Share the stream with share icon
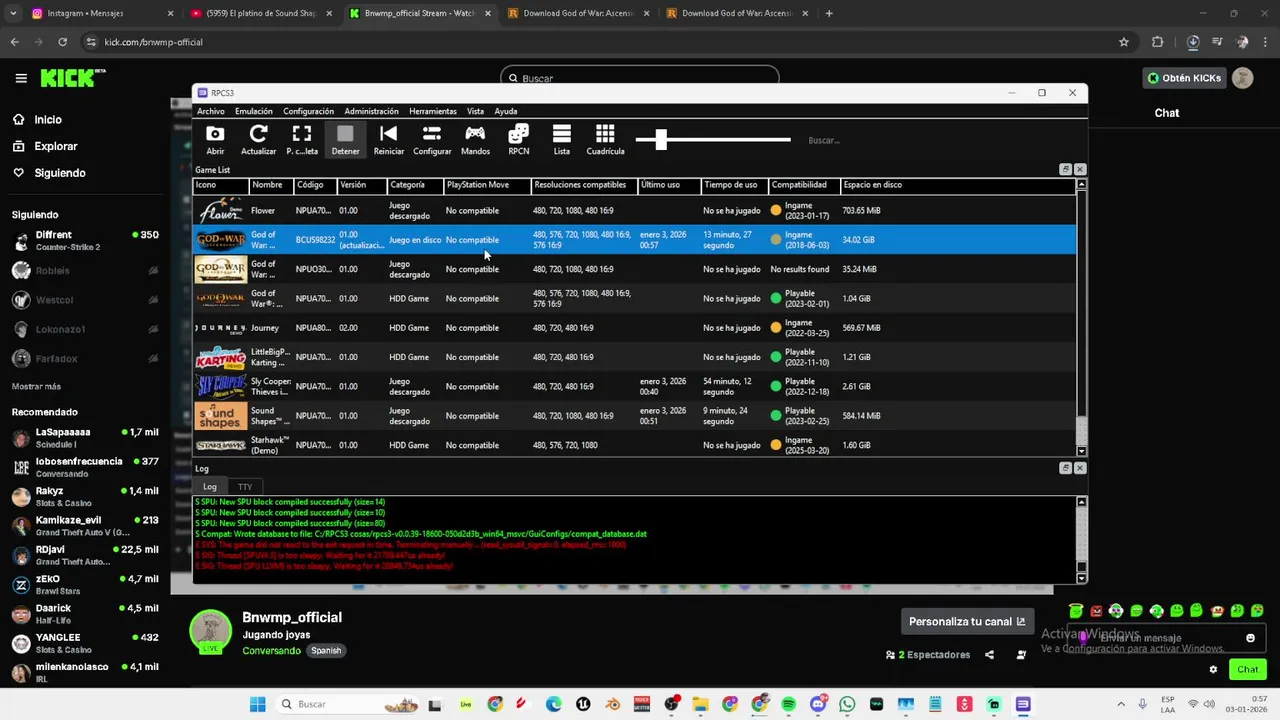Viewport: 1280px width, 720px height. [x=989, y=655]
